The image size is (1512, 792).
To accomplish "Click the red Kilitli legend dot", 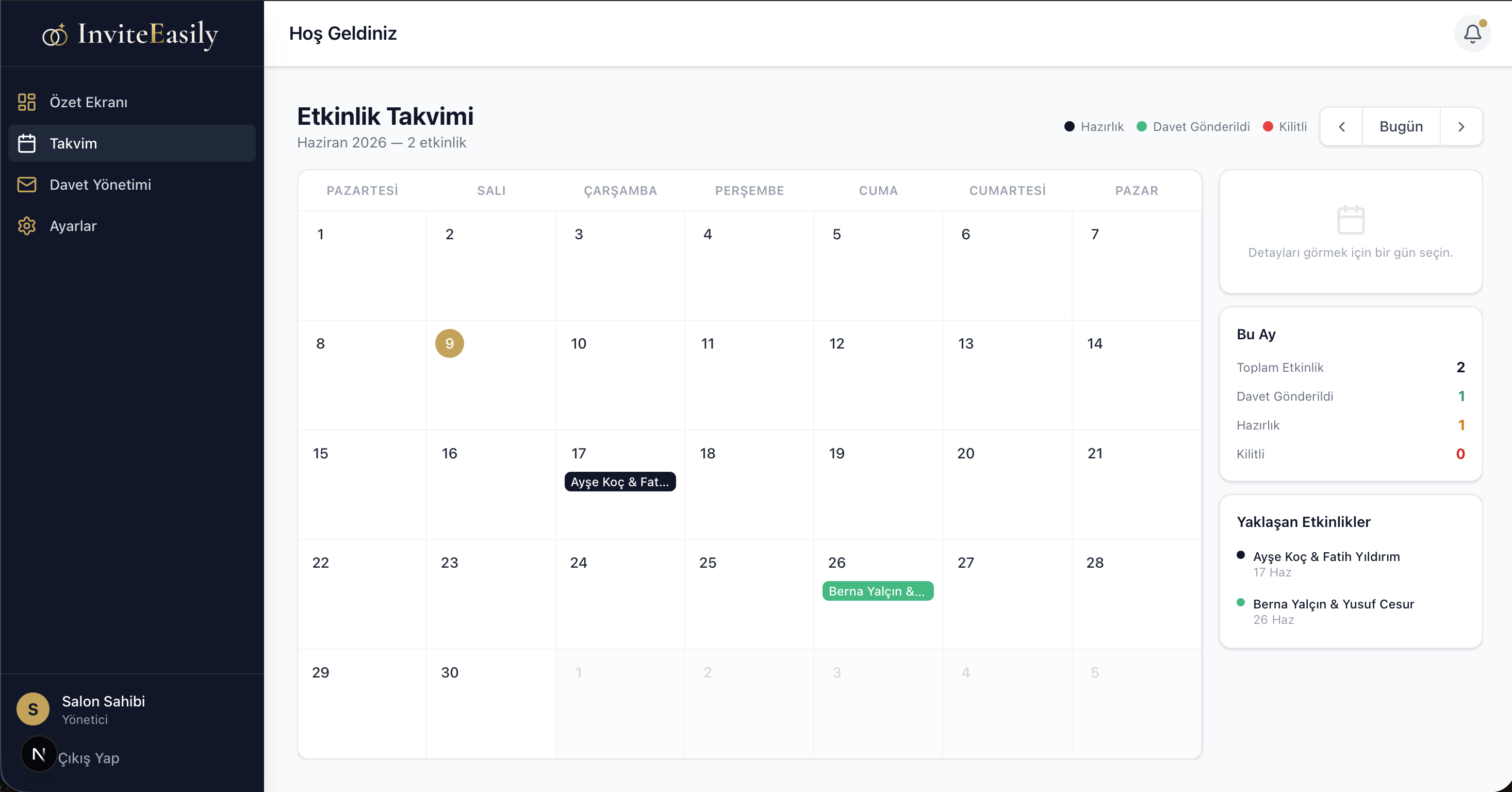I will click(x=1268, y=127).
